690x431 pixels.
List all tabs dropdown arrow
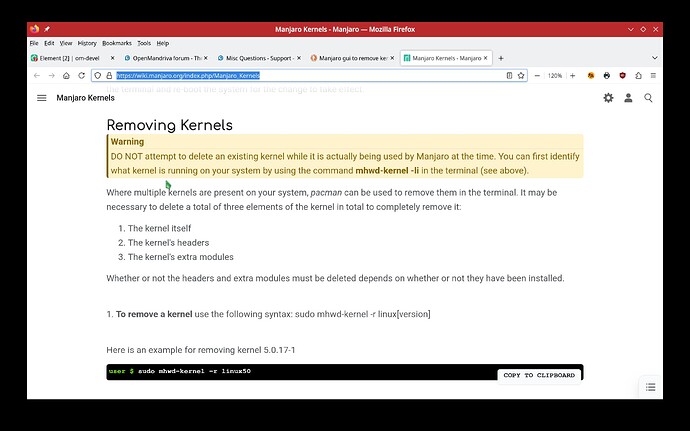654,58
